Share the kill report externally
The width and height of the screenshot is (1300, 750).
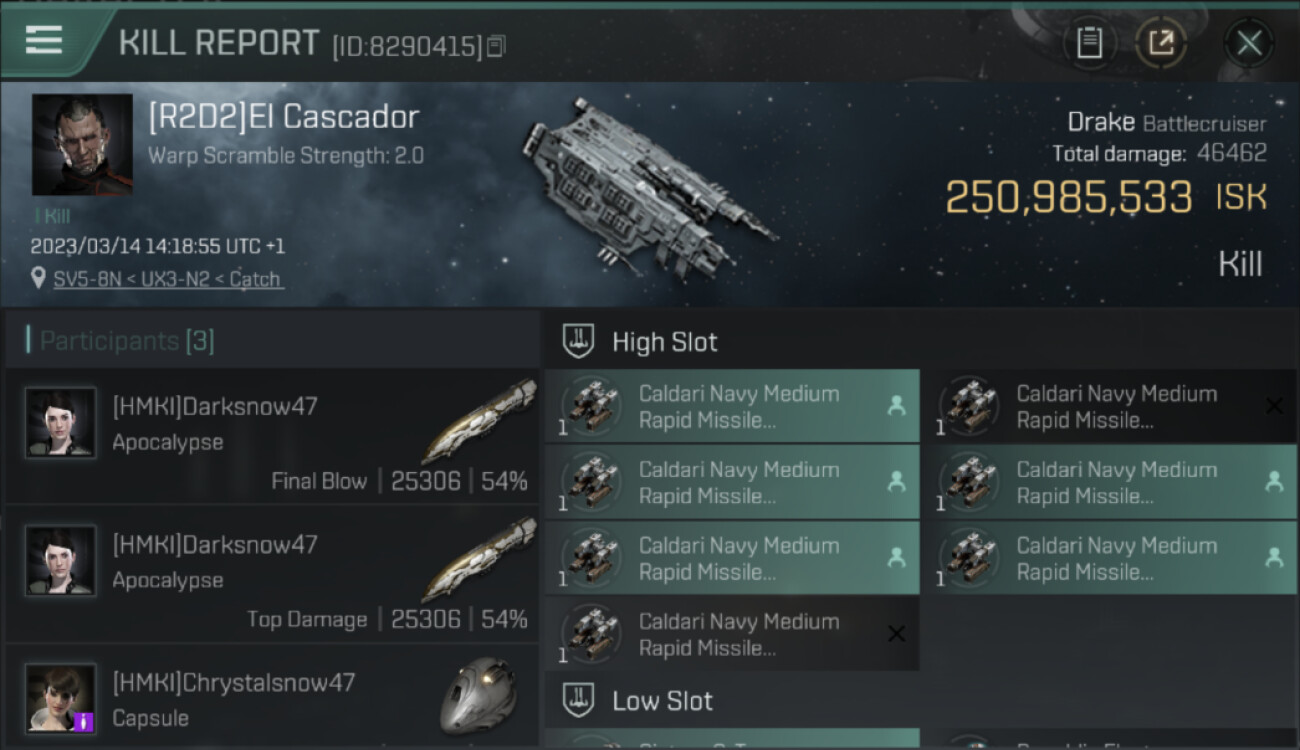(x=1161, y=43)
